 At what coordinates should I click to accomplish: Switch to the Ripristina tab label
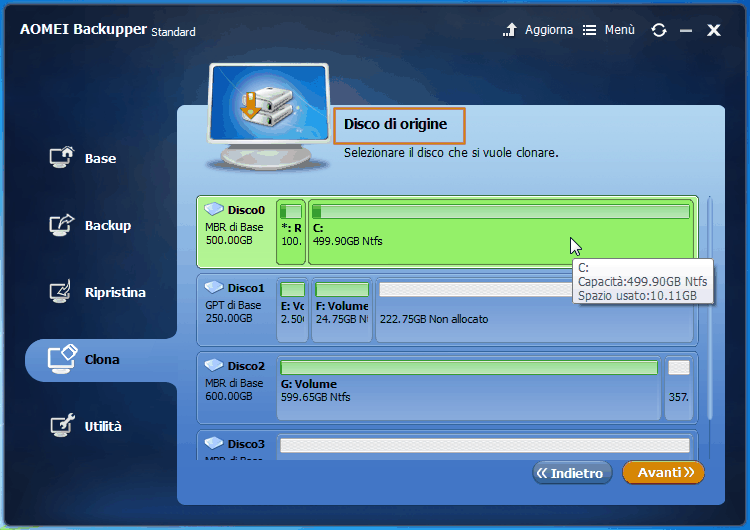(x=115, y=292)
